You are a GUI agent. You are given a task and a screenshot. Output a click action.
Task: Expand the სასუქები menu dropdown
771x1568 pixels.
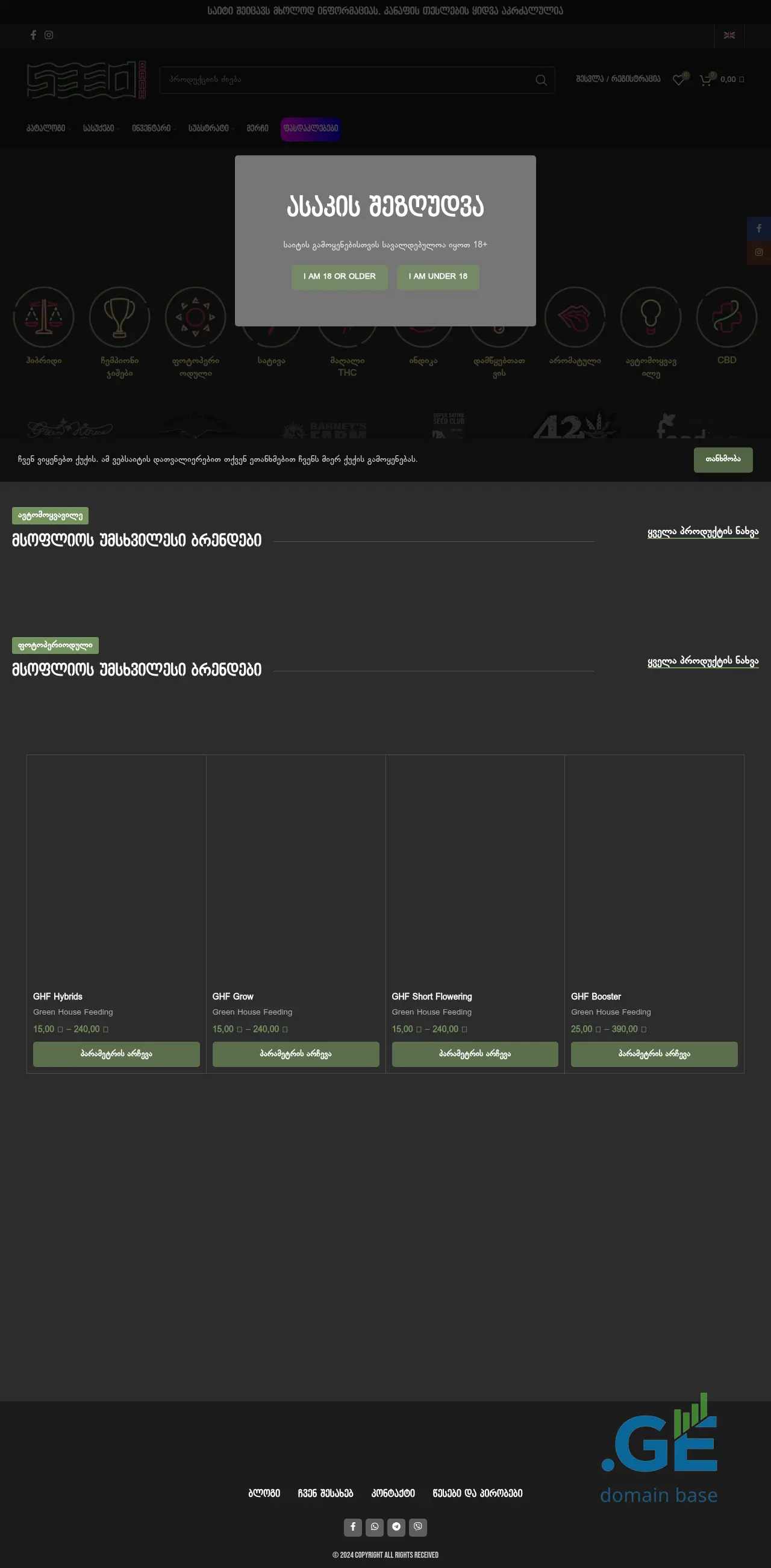coord(101,128)
